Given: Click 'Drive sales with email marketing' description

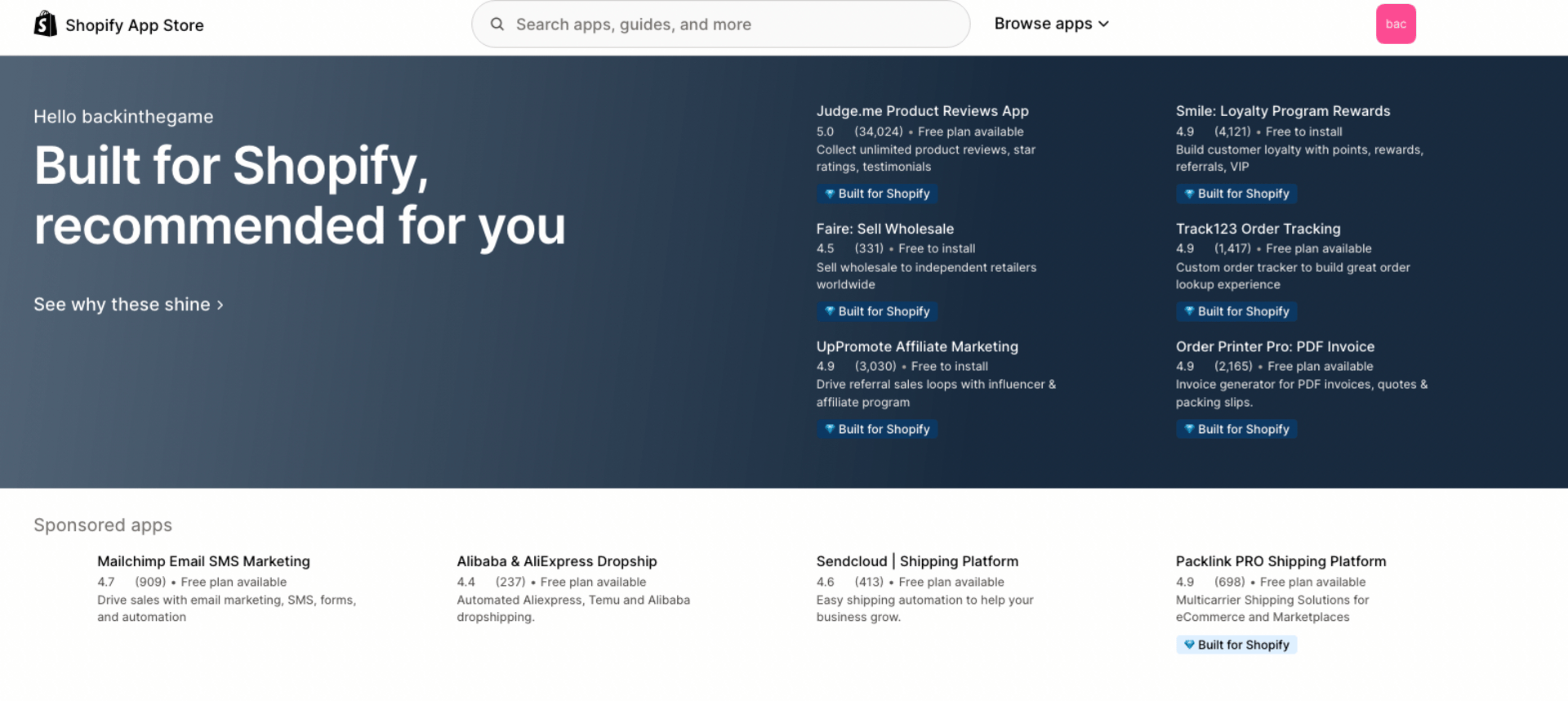Looking at the screenshot, I should click(x=227, y=608).
